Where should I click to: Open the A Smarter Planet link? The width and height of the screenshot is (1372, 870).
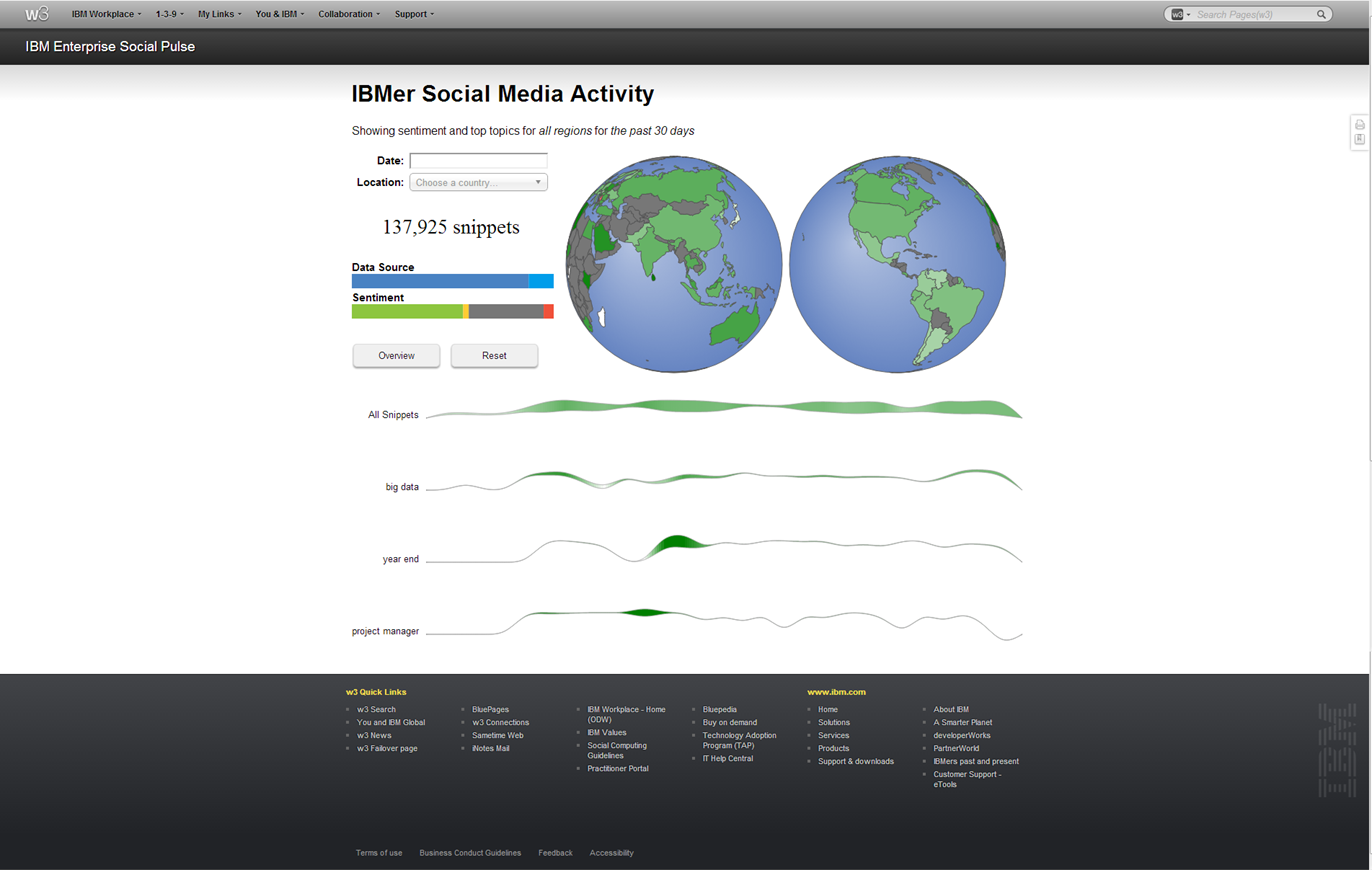tap(962, 722)
